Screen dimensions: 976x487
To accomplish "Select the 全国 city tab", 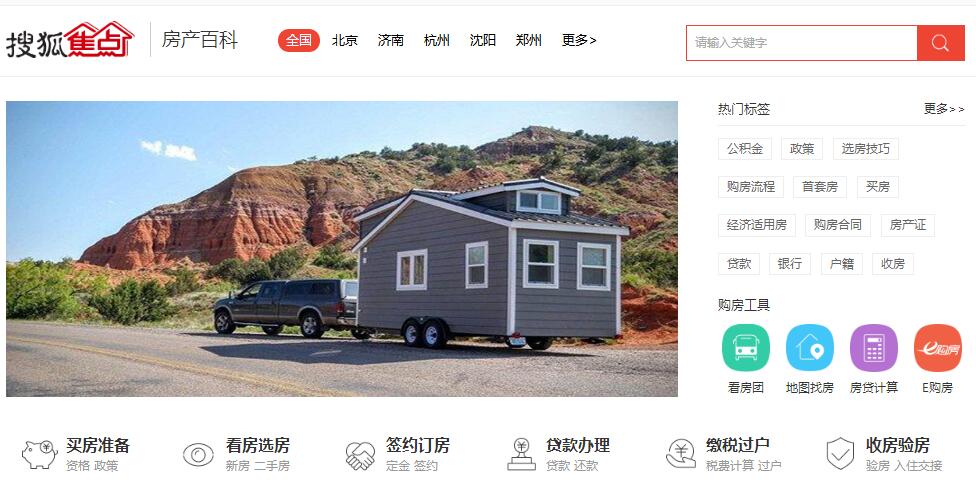I will (299, 40).
